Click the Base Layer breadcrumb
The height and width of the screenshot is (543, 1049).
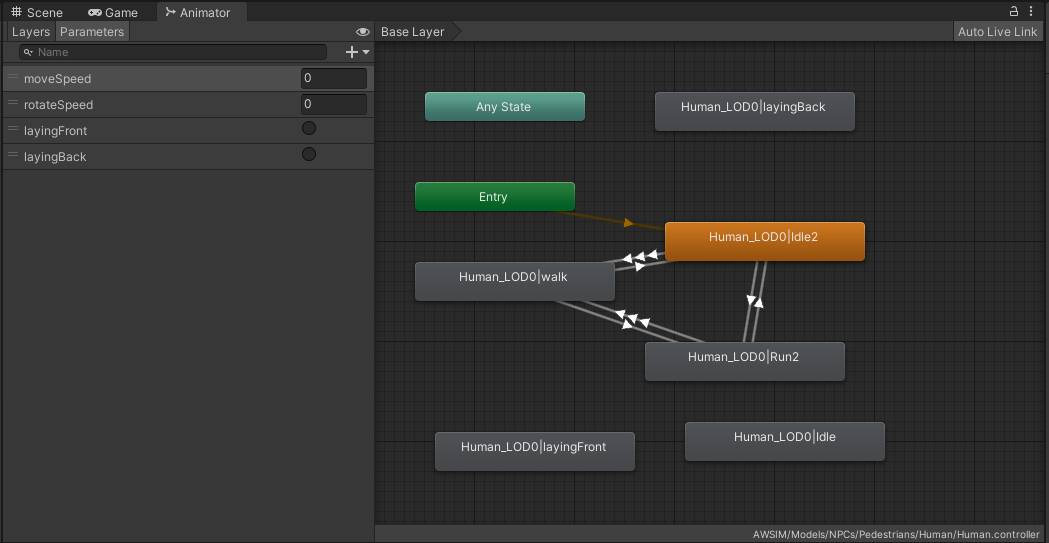[413, 32]
